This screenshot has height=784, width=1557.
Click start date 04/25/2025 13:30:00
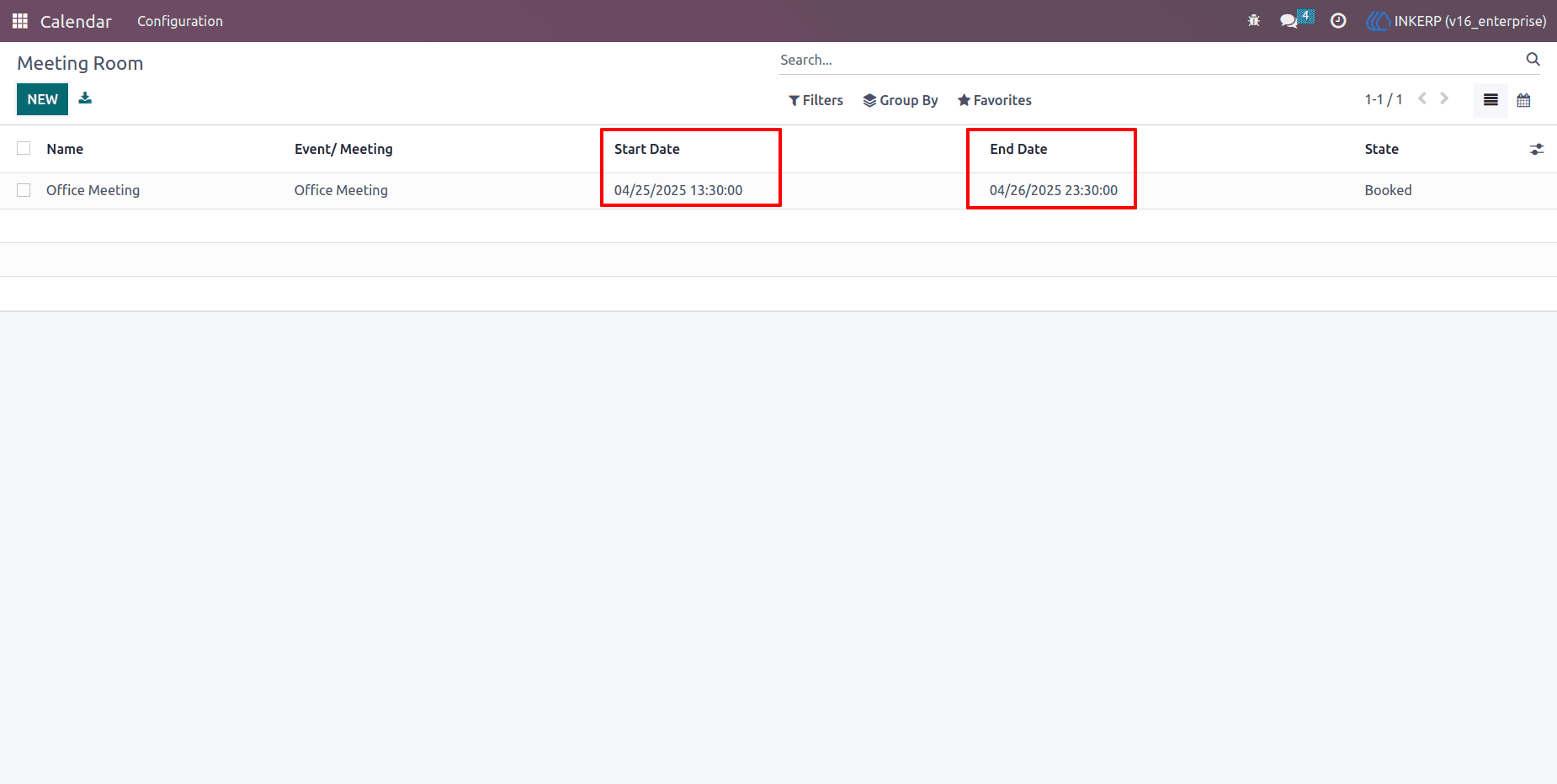click(x=678, y=190)
